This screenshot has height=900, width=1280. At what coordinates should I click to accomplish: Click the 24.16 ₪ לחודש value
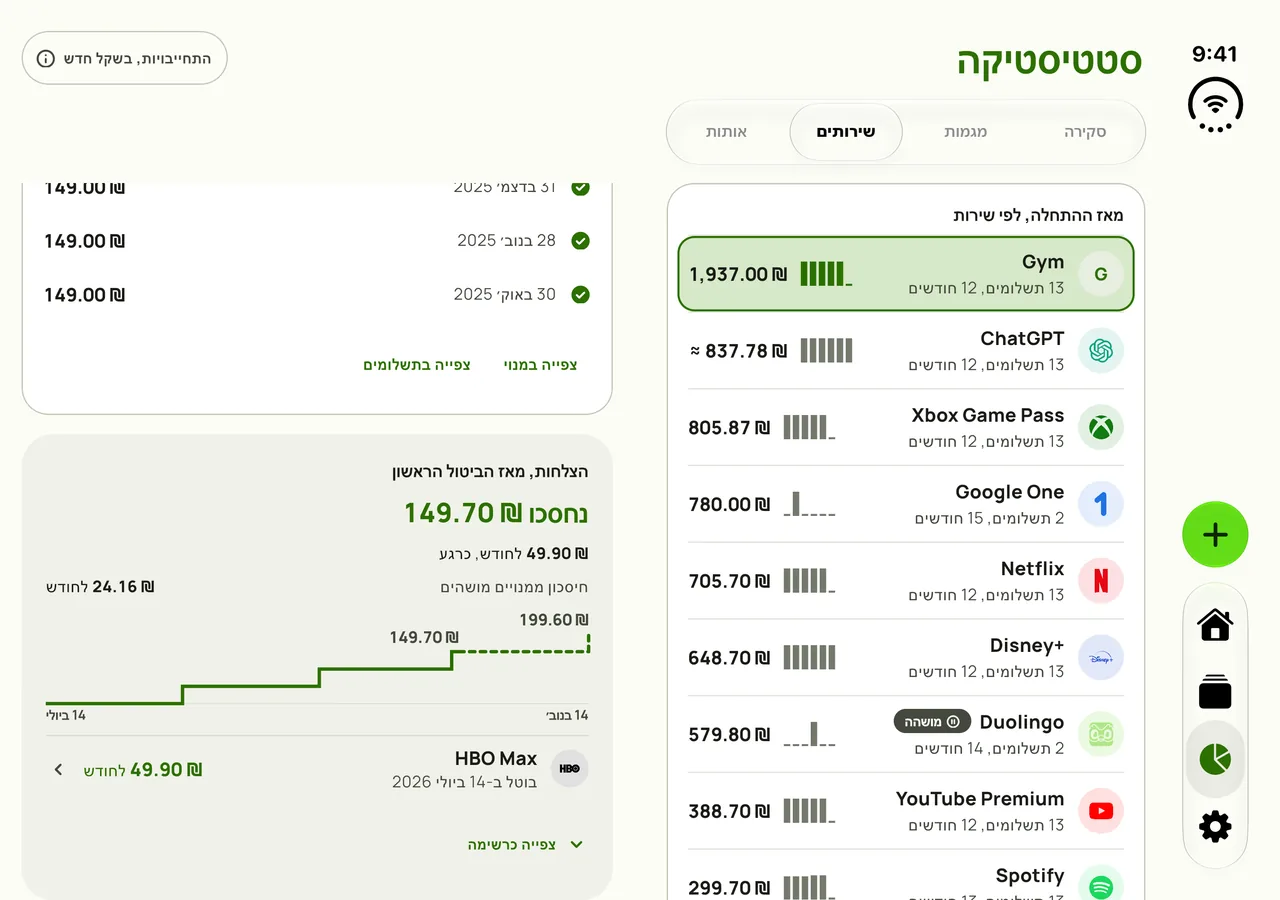pos(100,587)
